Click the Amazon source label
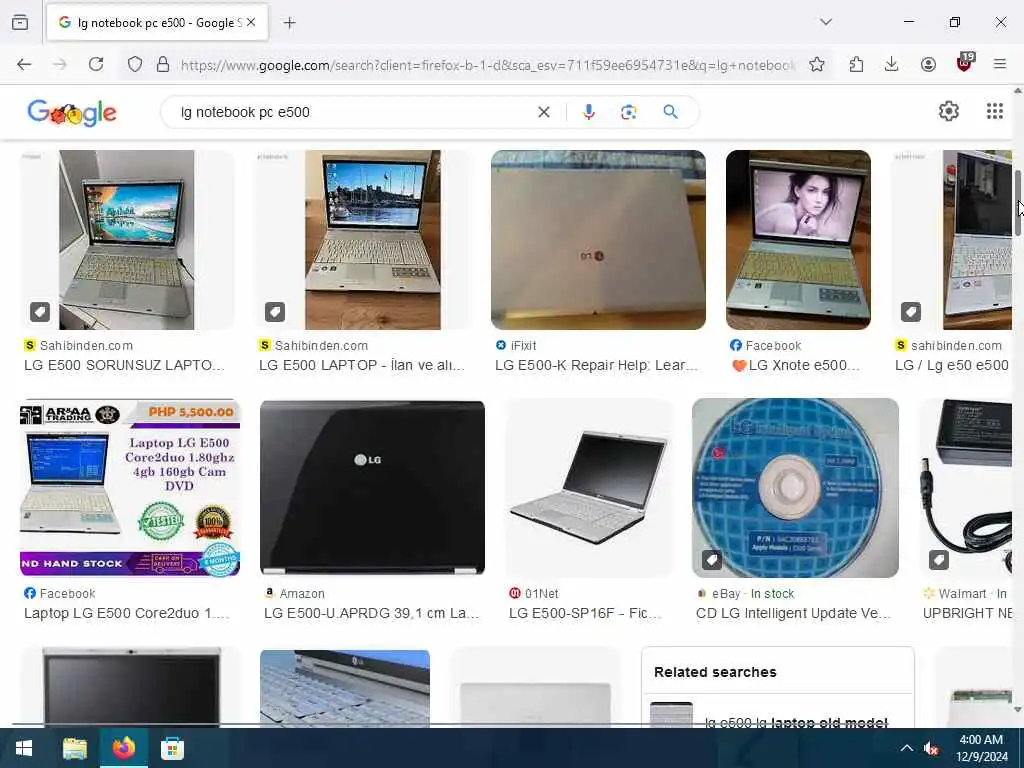Image resolution: width=1024 pixels, height=768 pixels. [x=294, y=594]
